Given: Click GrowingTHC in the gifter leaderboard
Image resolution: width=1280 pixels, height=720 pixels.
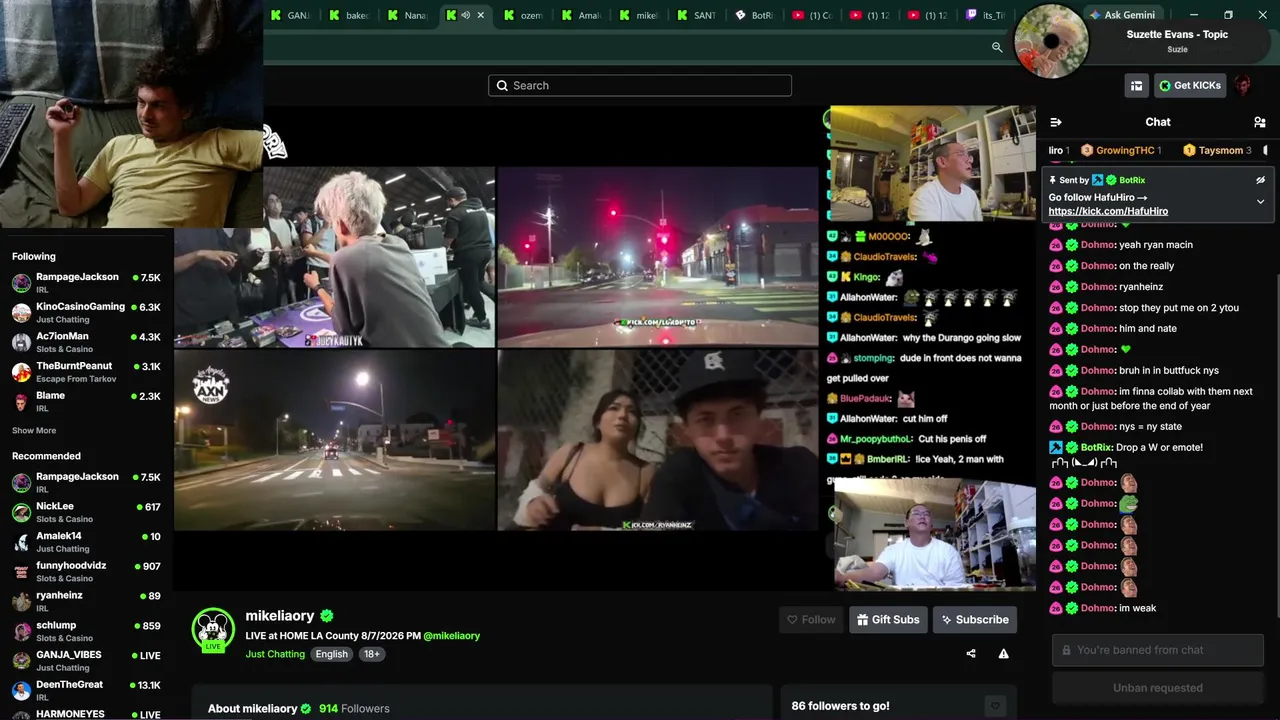Looking at the screenshot, I should tap(1121, 151).
